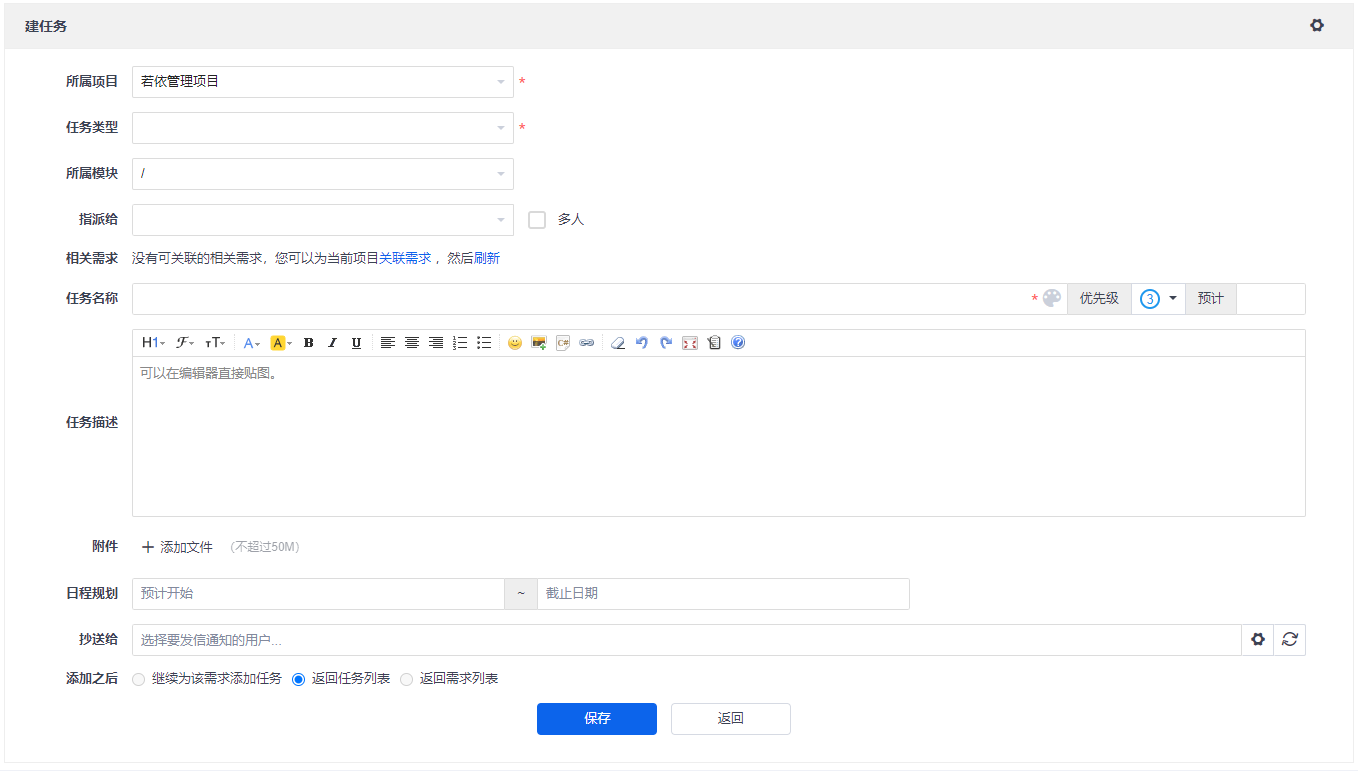Image resolution: width=1358 pixels, height=780 pixels.
Task: Click the insert image icon
Action: pos(539,343)
